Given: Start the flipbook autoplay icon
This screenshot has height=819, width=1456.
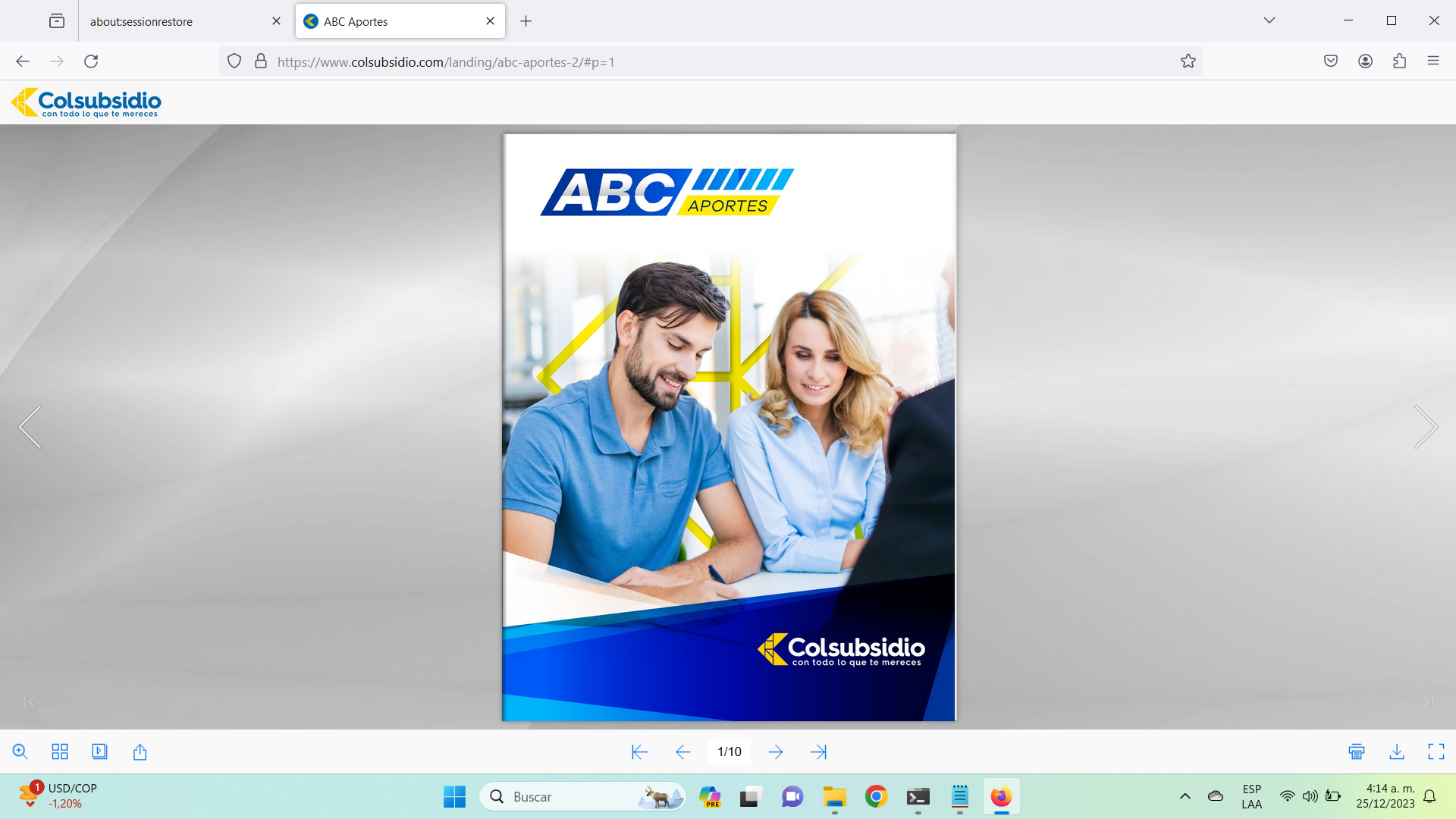Looking at the screenshot, I should 99,752.
